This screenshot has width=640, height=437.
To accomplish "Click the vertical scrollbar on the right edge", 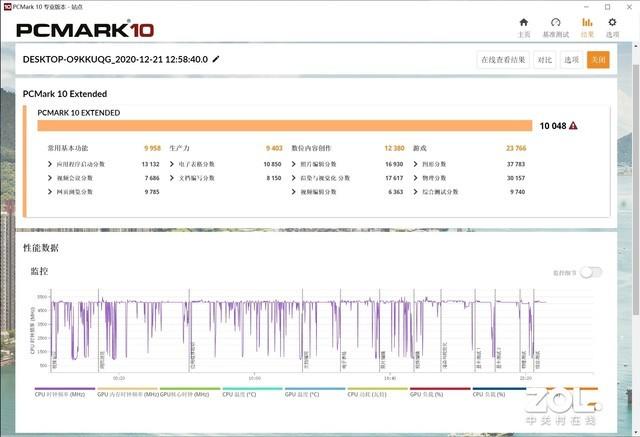I will (x=636, y=189).
